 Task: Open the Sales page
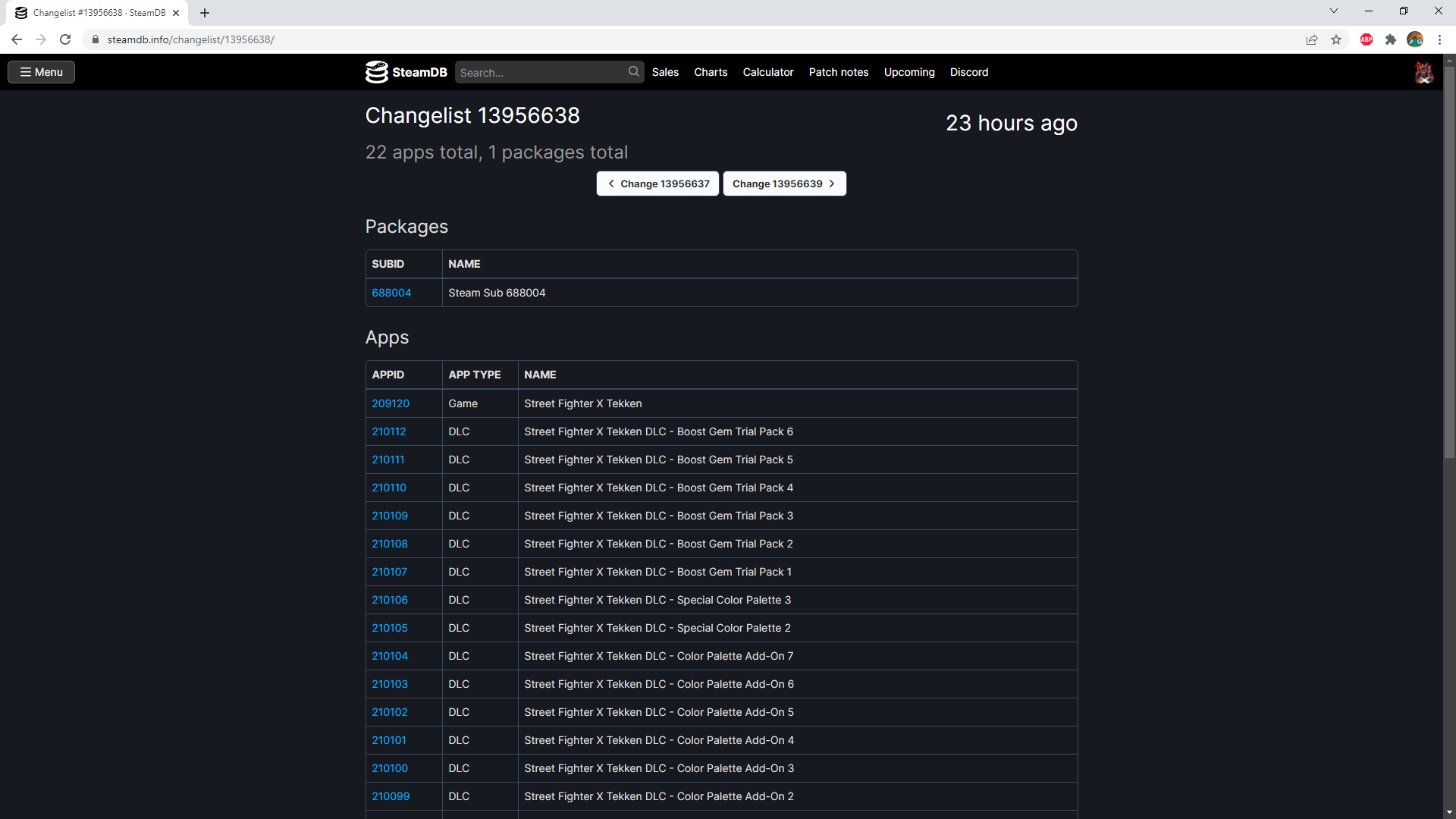(665, 72)
